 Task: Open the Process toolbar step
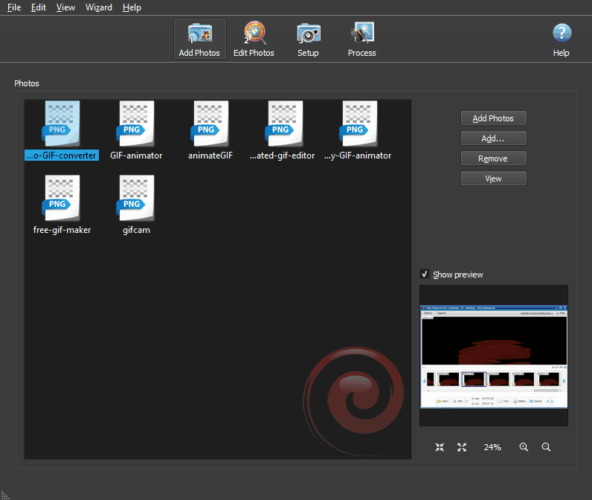click(362, 39)
